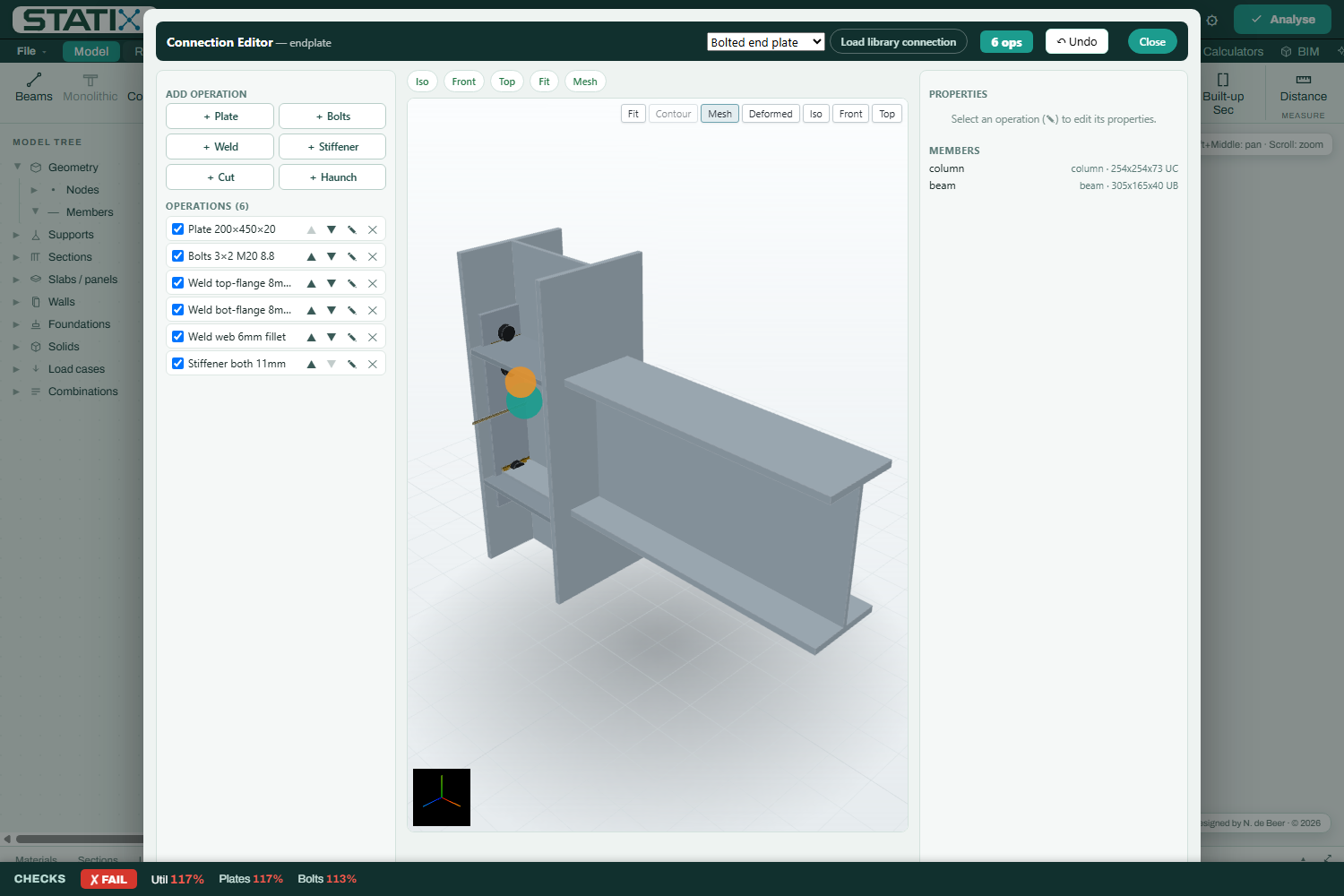Move Weld top-flange operation up
Image resolution: width=1344 pixels, height=896 pixels.
point(311,283)
